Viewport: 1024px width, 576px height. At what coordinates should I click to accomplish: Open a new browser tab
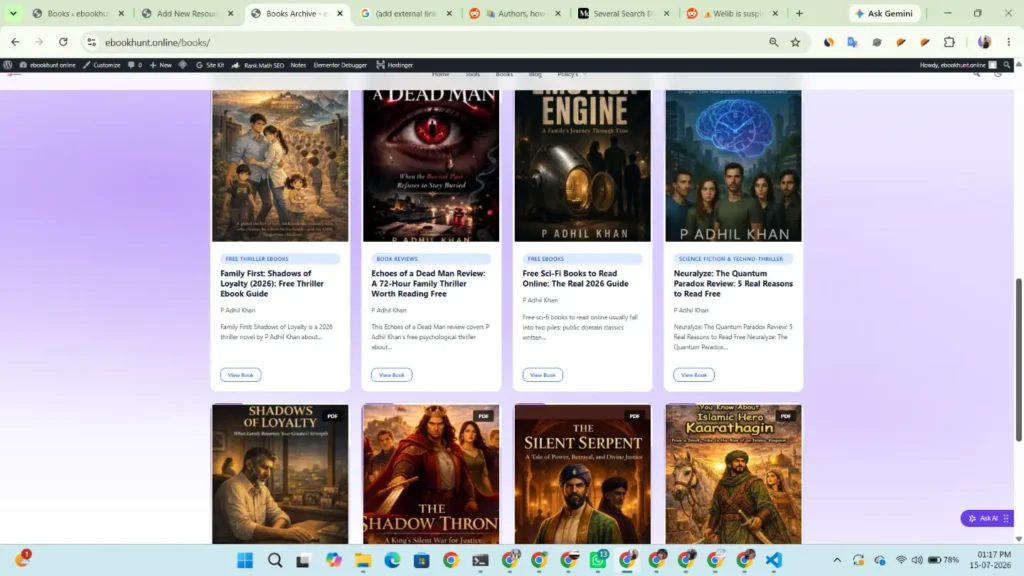[799, 13]
